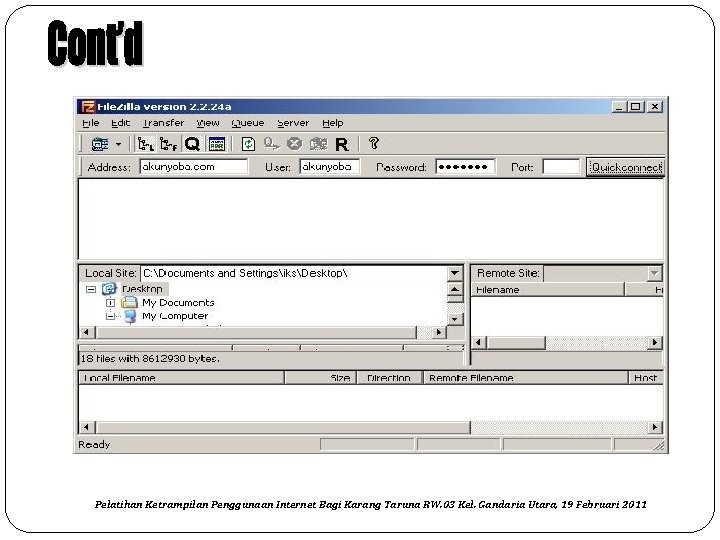Click the Ready status bar text

pos(94,444)
